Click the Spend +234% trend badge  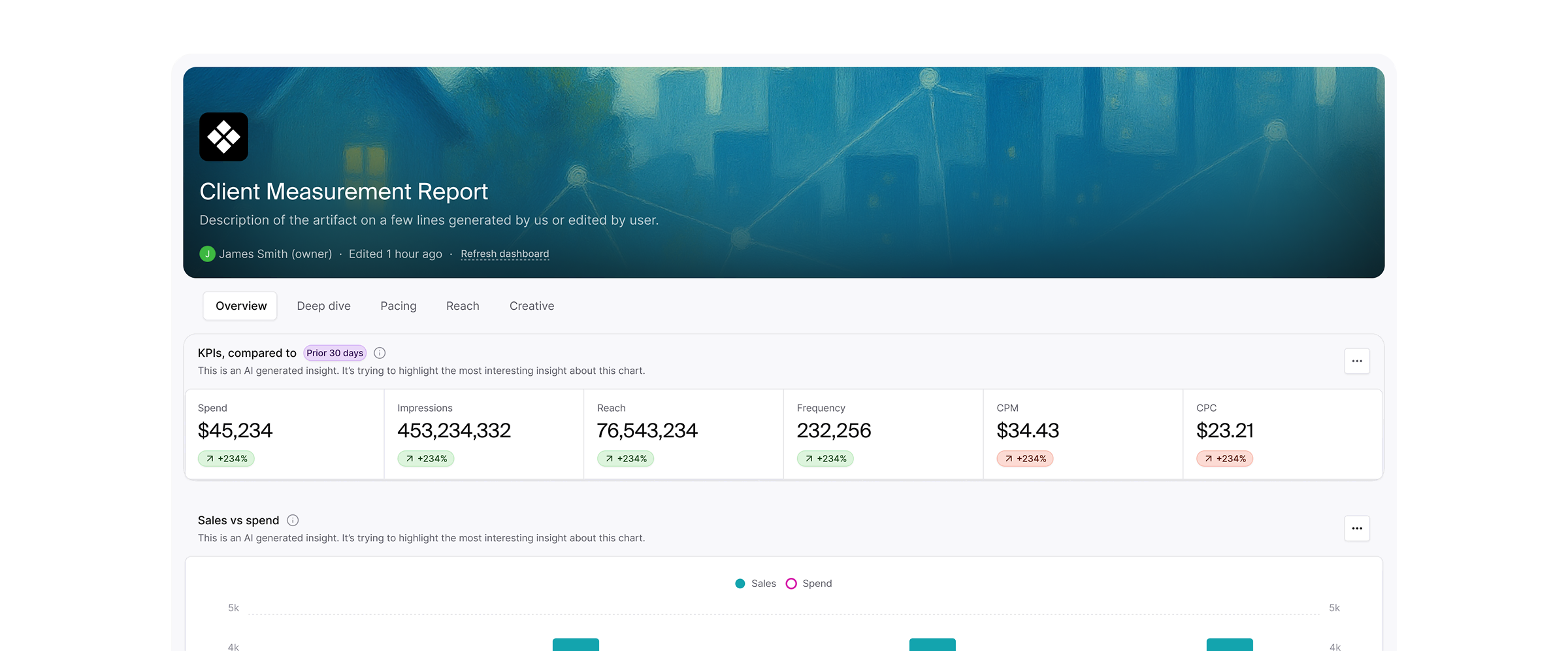coord(226,459)
